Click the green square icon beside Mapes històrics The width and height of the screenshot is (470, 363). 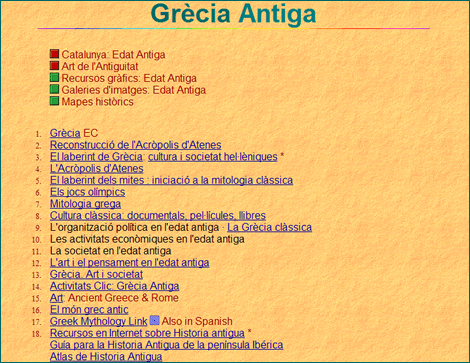tap(54, 101)
